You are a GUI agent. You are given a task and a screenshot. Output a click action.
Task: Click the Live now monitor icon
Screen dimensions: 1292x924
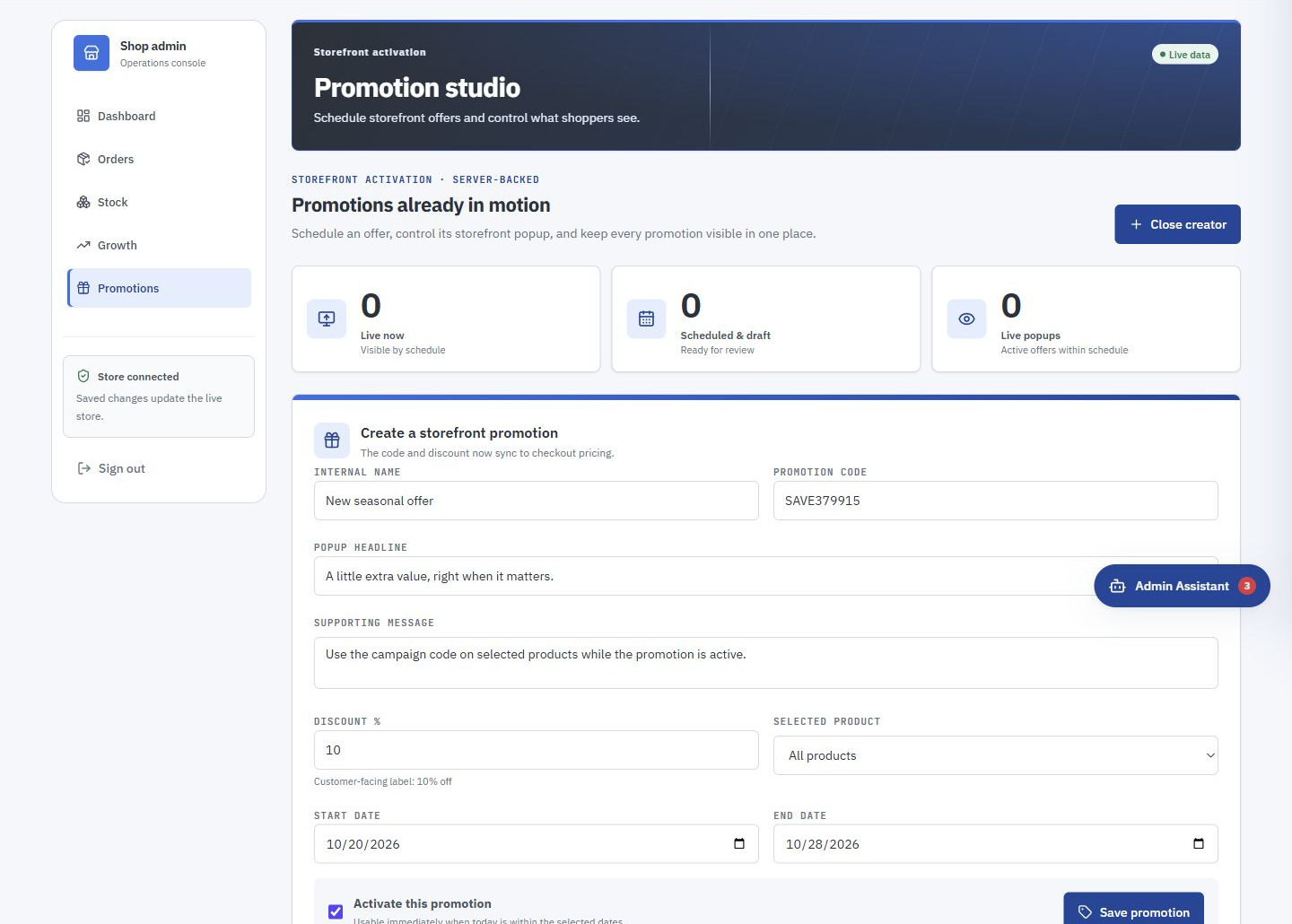point(327,318)
